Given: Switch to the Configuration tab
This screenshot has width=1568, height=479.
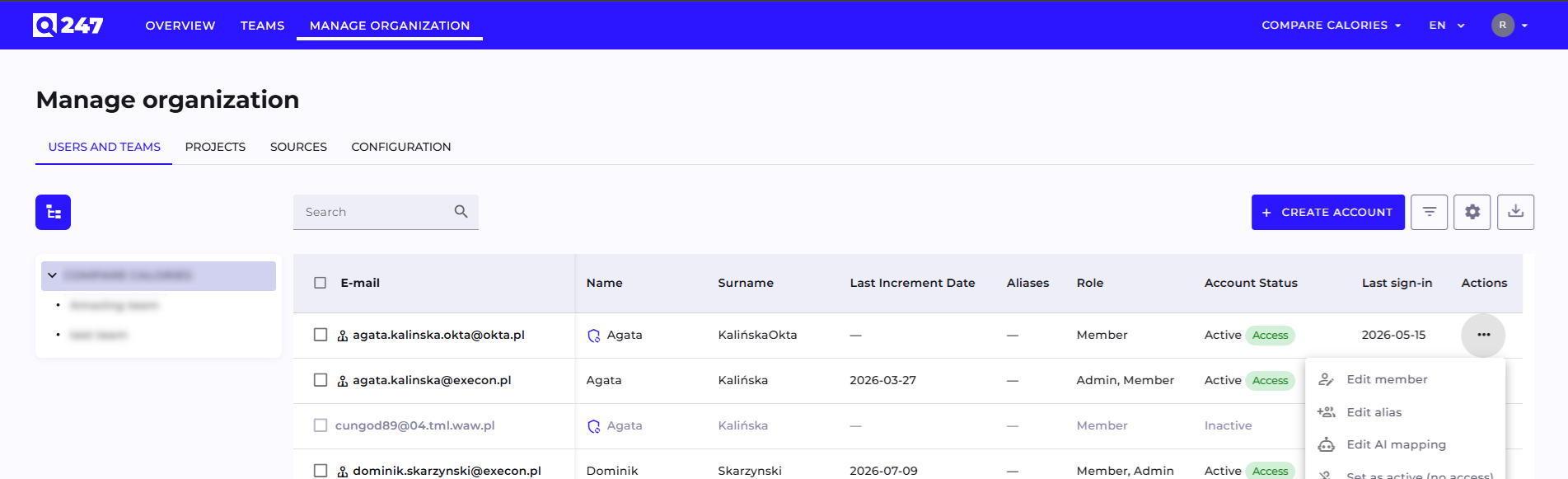Looking at the screenshot, I should (x=401, y=147).
